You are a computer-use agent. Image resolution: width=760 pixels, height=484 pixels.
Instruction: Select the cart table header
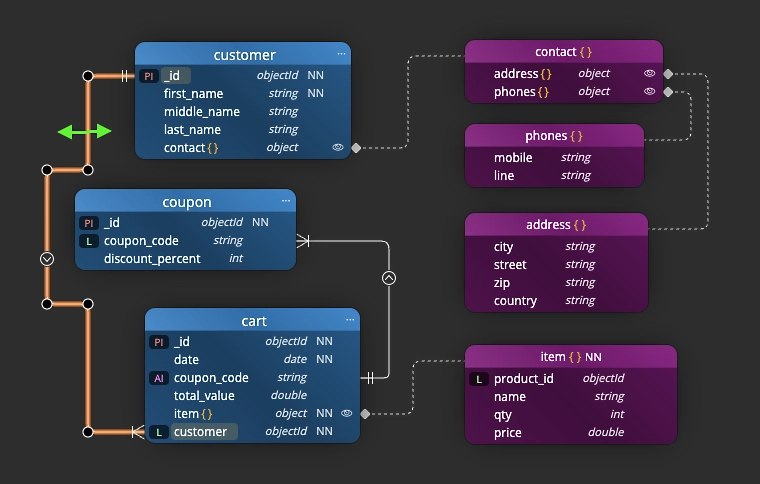pyautogui.click(x=253, y=320)
